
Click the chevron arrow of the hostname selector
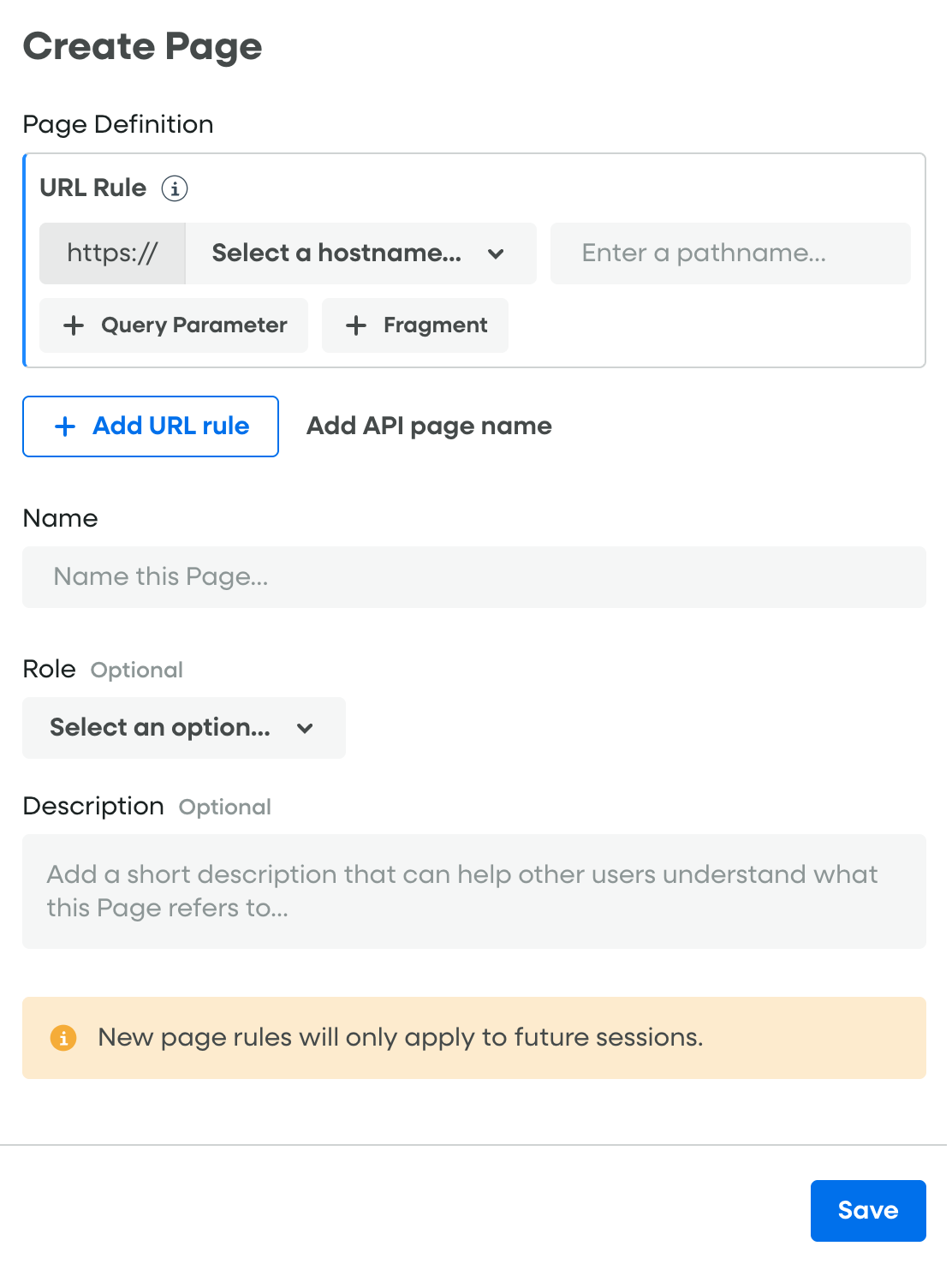click(496, 253)
